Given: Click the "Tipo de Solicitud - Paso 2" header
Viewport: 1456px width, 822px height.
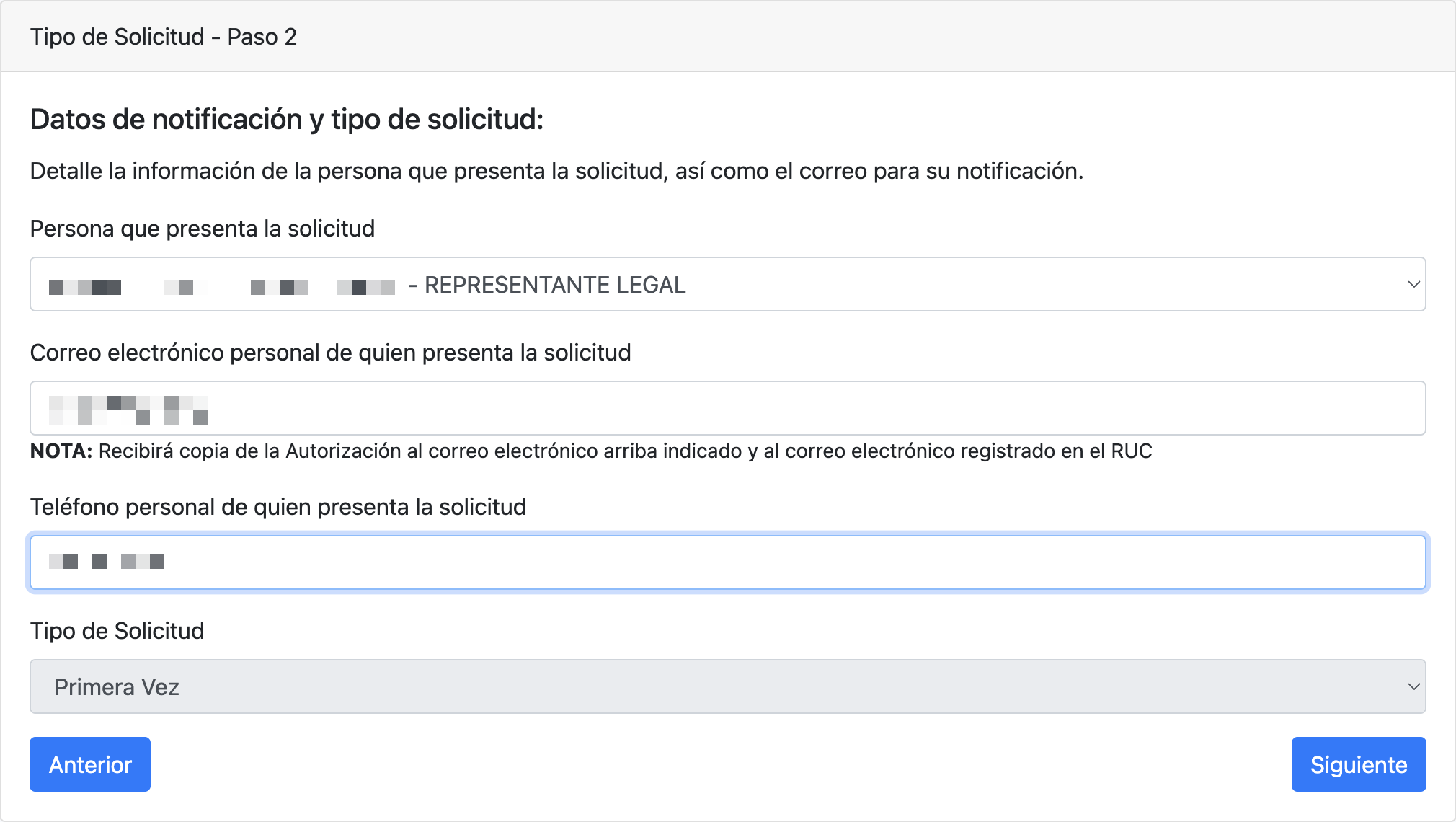Looking at the screenshot, I should click(164, 36).
